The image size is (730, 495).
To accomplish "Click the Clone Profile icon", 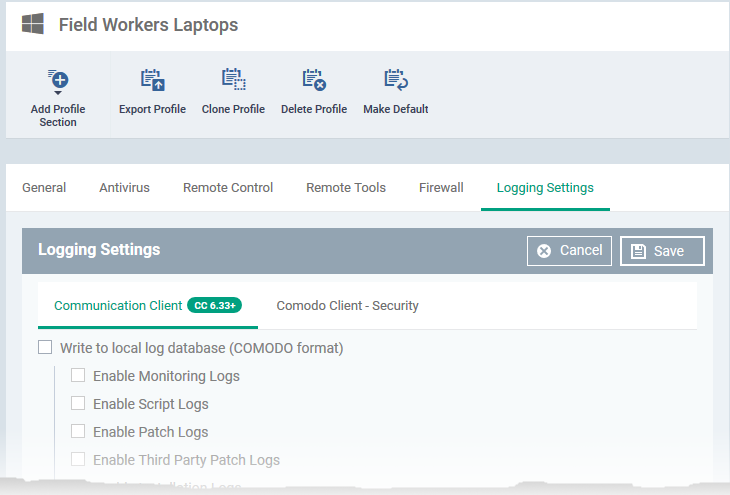I will point(233,80).
